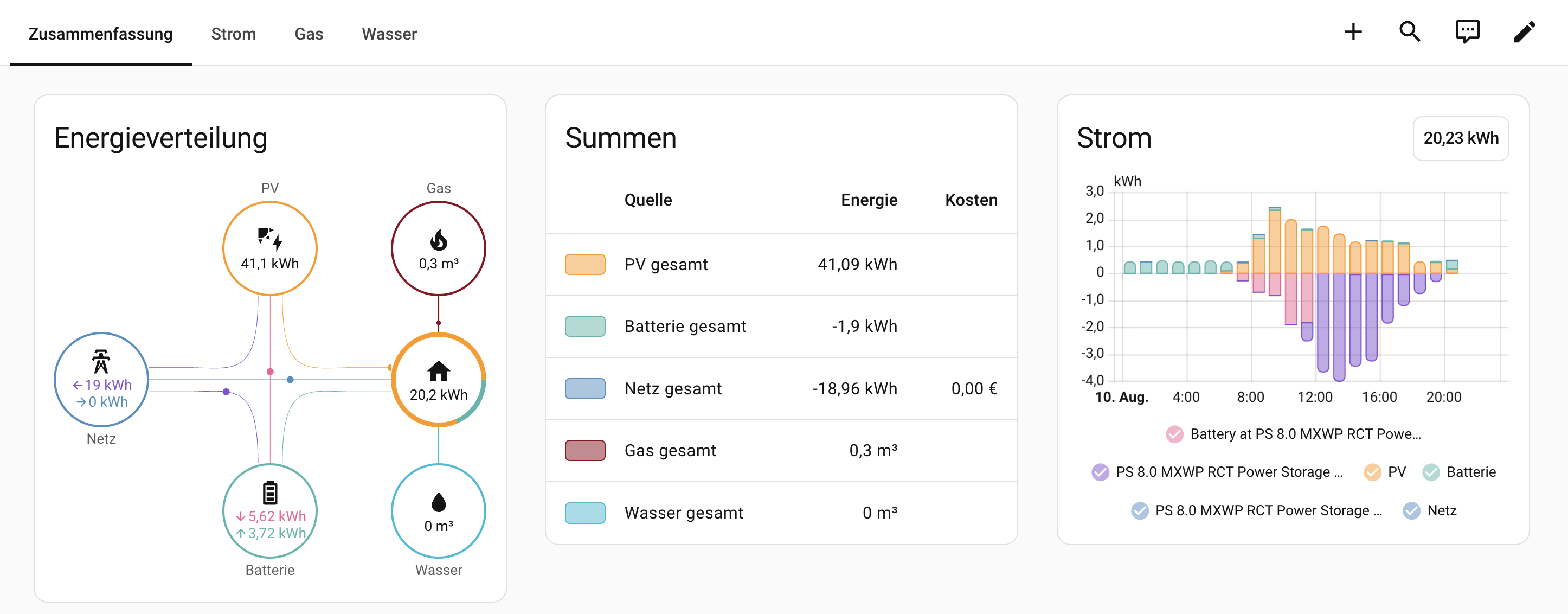The image size is (1568, 614).
Task: Toggle the PV series in chart legend
Action: coord(1385,472)
